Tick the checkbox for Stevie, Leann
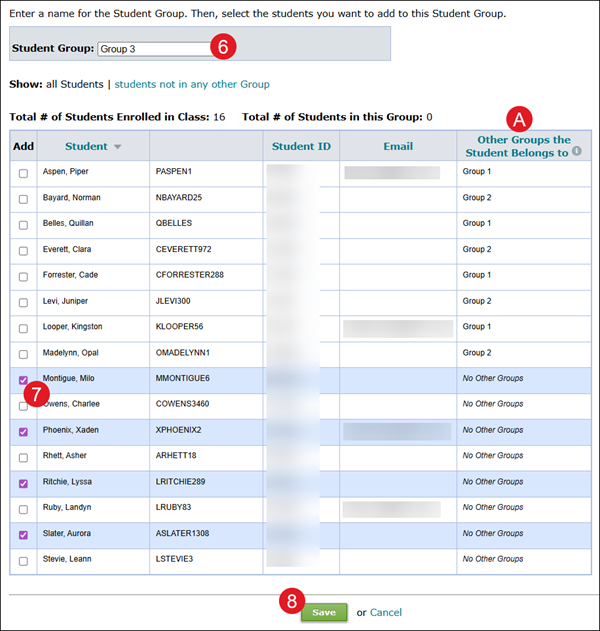The height and width of the screenshot is (631, 600). [x=23, y=561]
